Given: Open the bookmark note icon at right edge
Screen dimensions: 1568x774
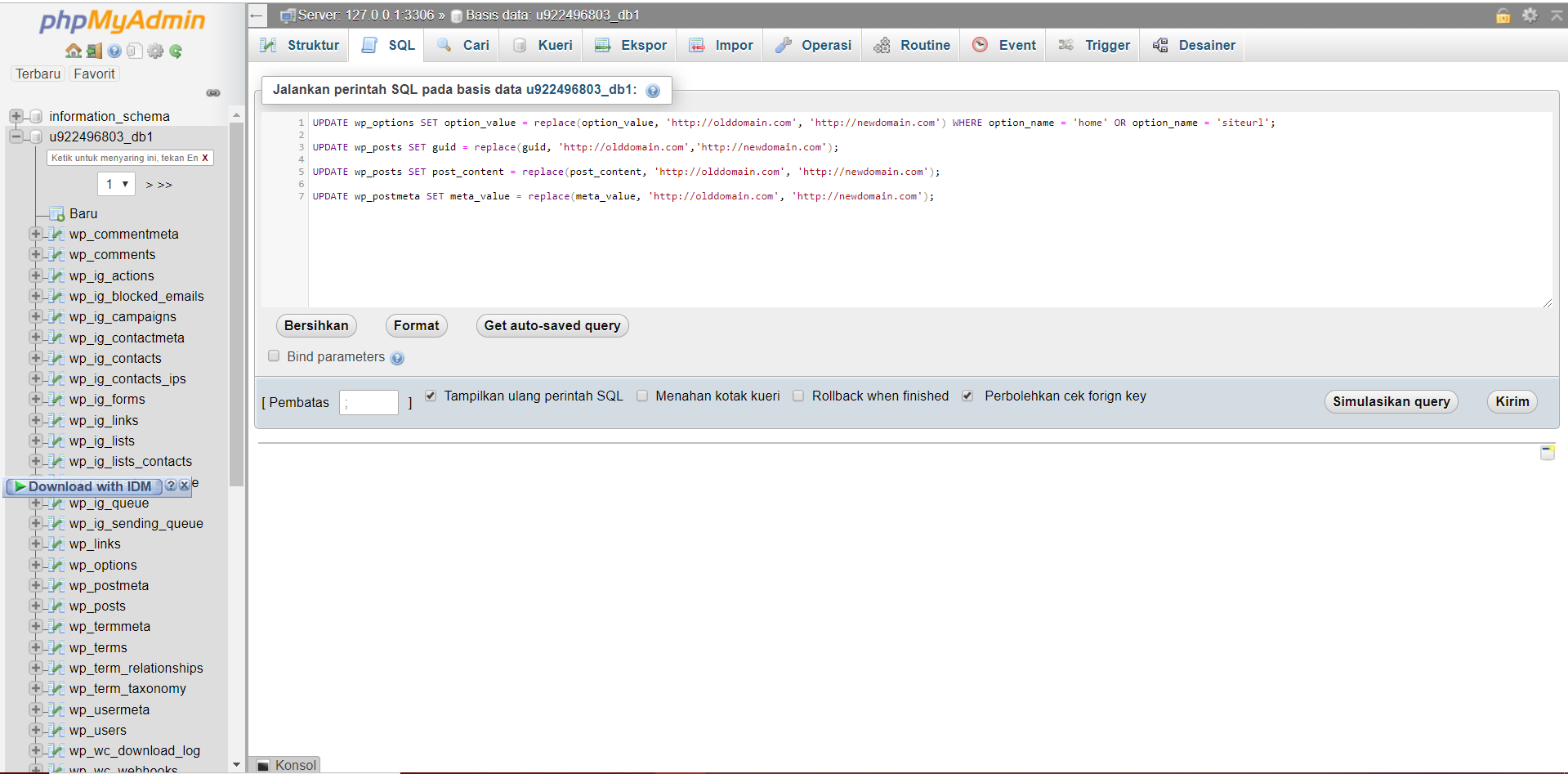Looking at the screenshot, I should click(1548, 452).
